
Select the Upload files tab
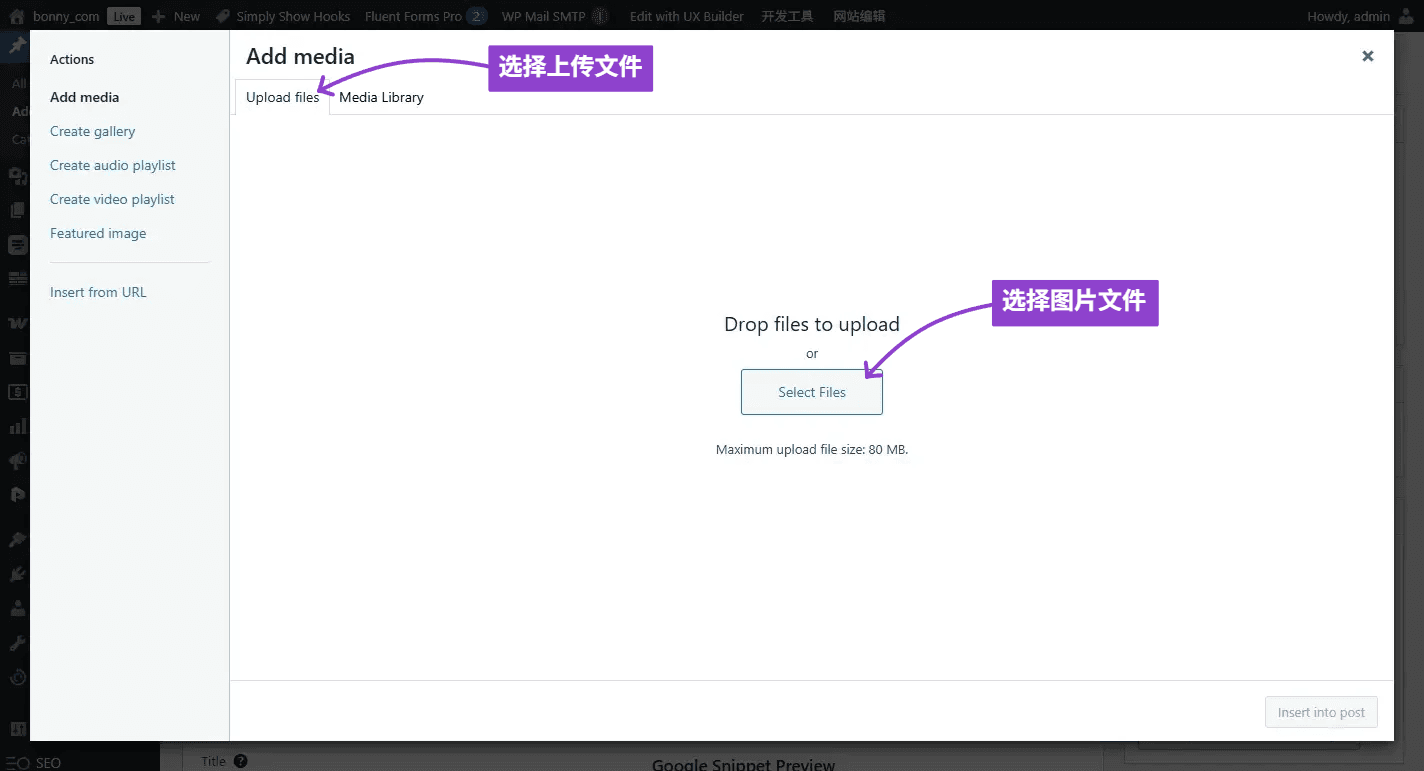coord(282,97)
